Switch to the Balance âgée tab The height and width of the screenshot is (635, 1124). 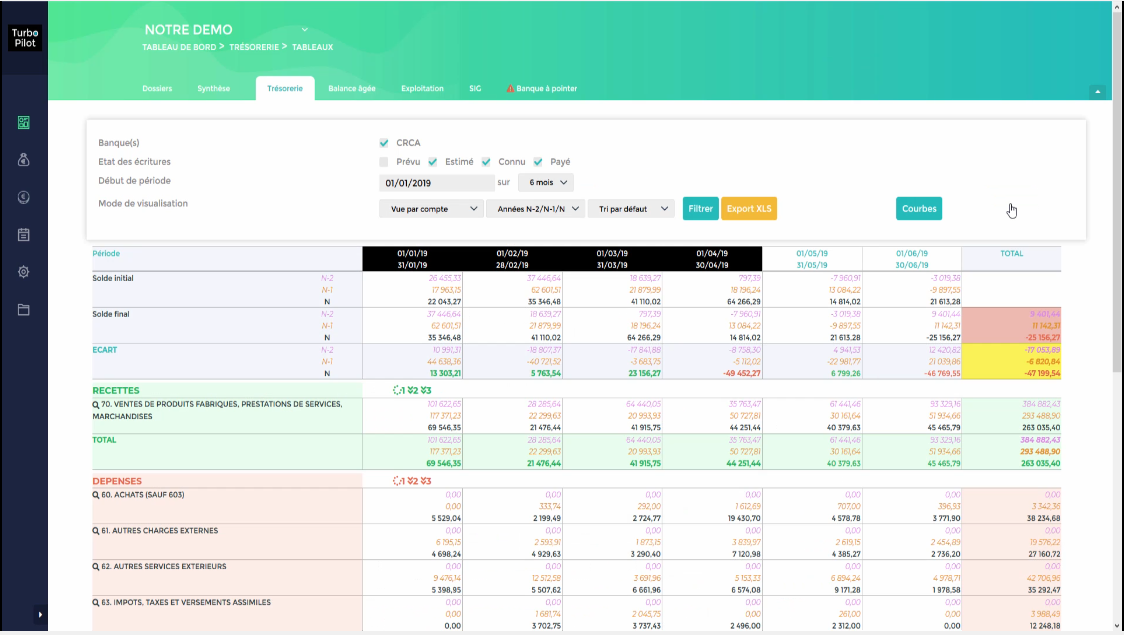[x=352, y=89]
